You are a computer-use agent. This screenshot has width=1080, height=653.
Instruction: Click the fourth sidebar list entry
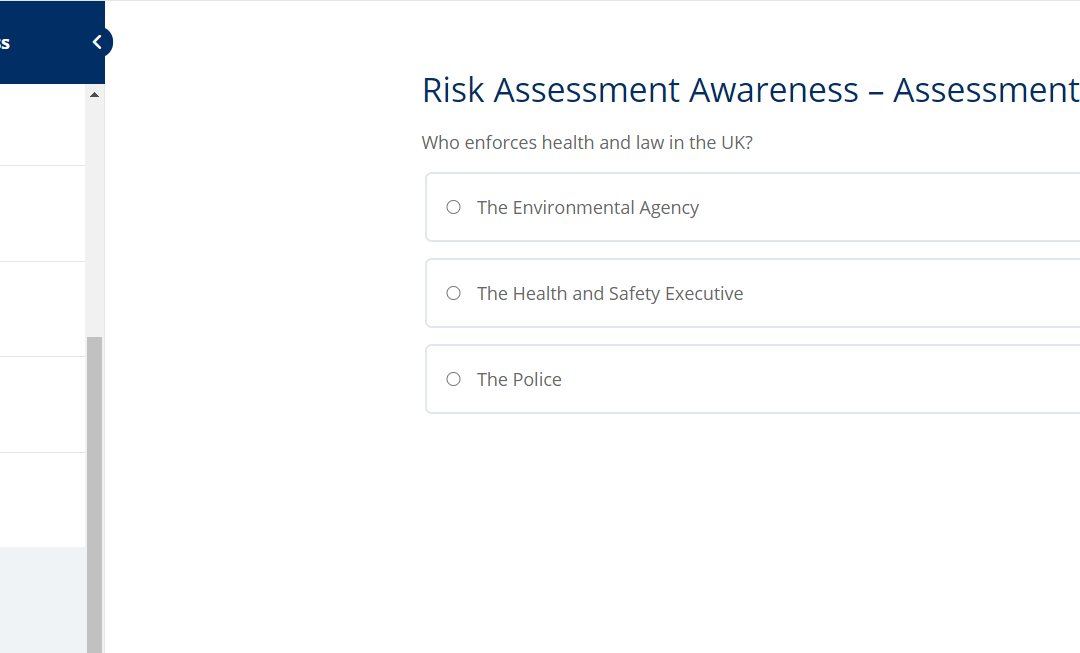(42, 403)
